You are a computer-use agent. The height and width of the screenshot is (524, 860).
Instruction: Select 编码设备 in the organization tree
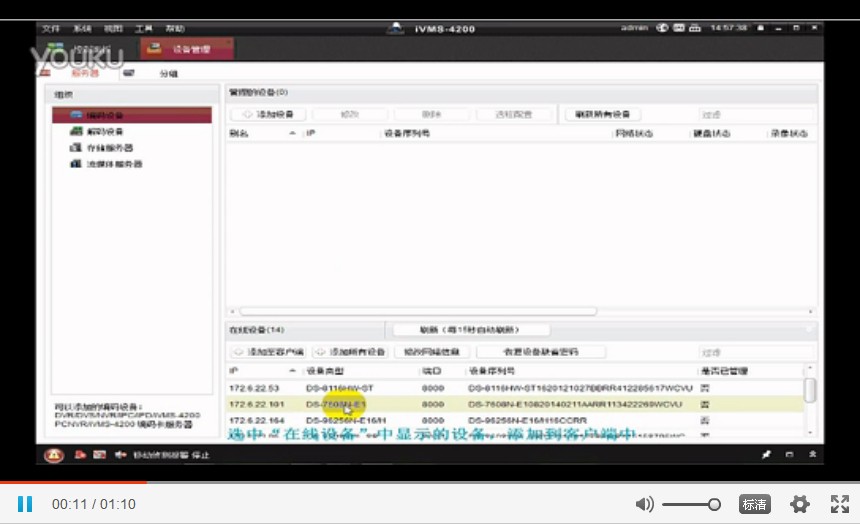click(x=132, y=115)
